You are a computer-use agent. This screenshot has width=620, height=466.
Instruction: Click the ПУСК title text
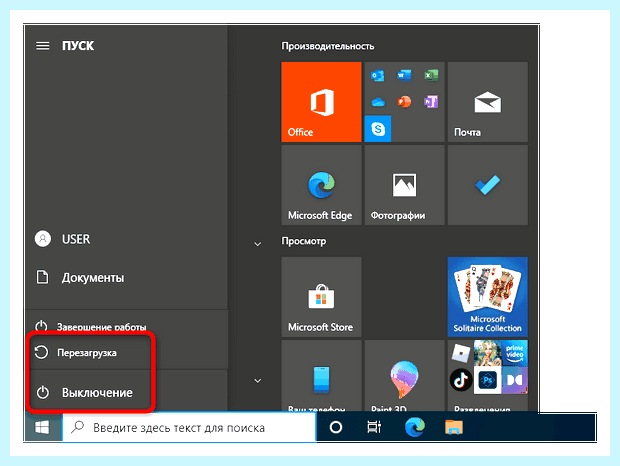78,46
